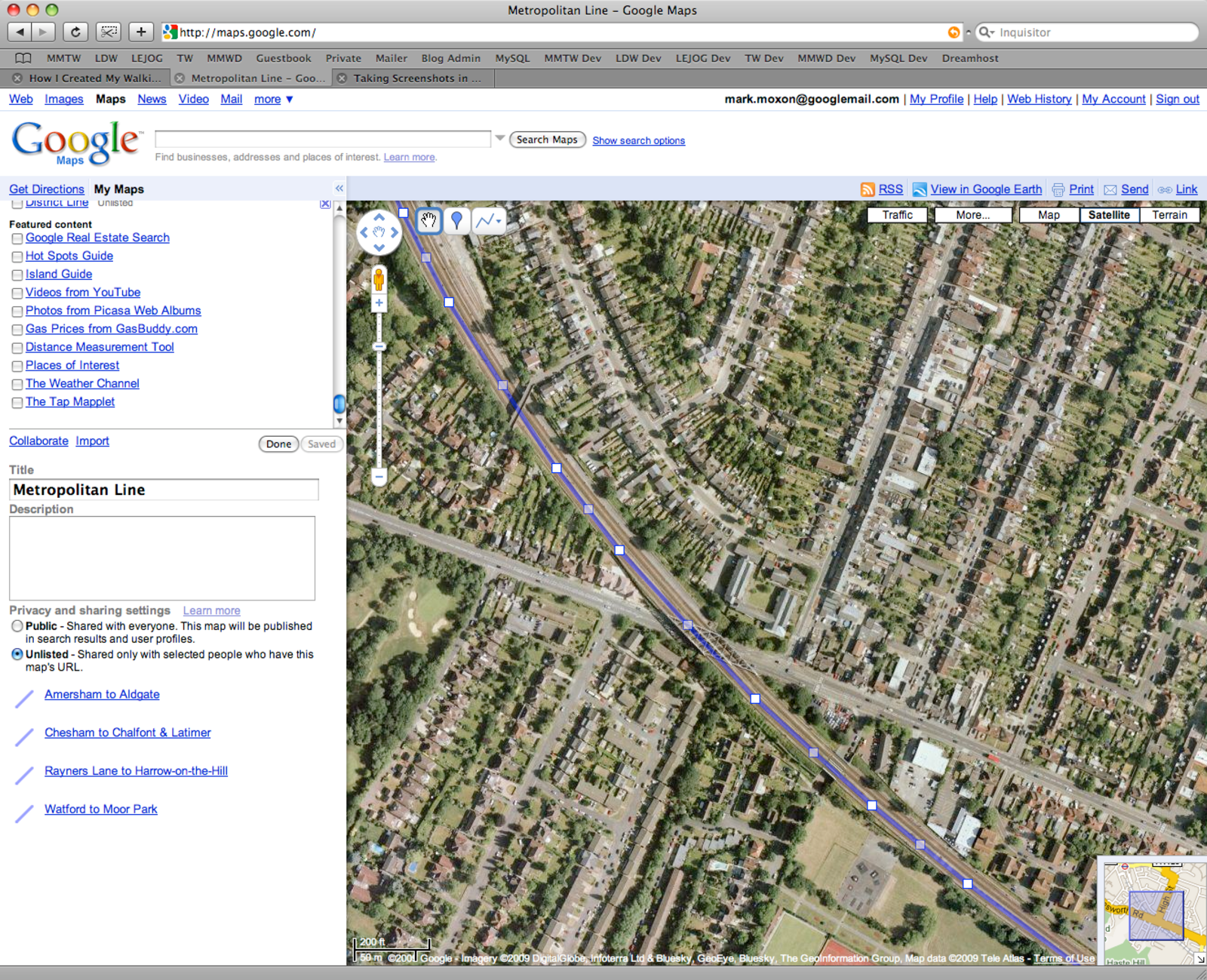Pan map left with navigation arrow
This screenshot has height=980, width=1207.
point(364,232)
